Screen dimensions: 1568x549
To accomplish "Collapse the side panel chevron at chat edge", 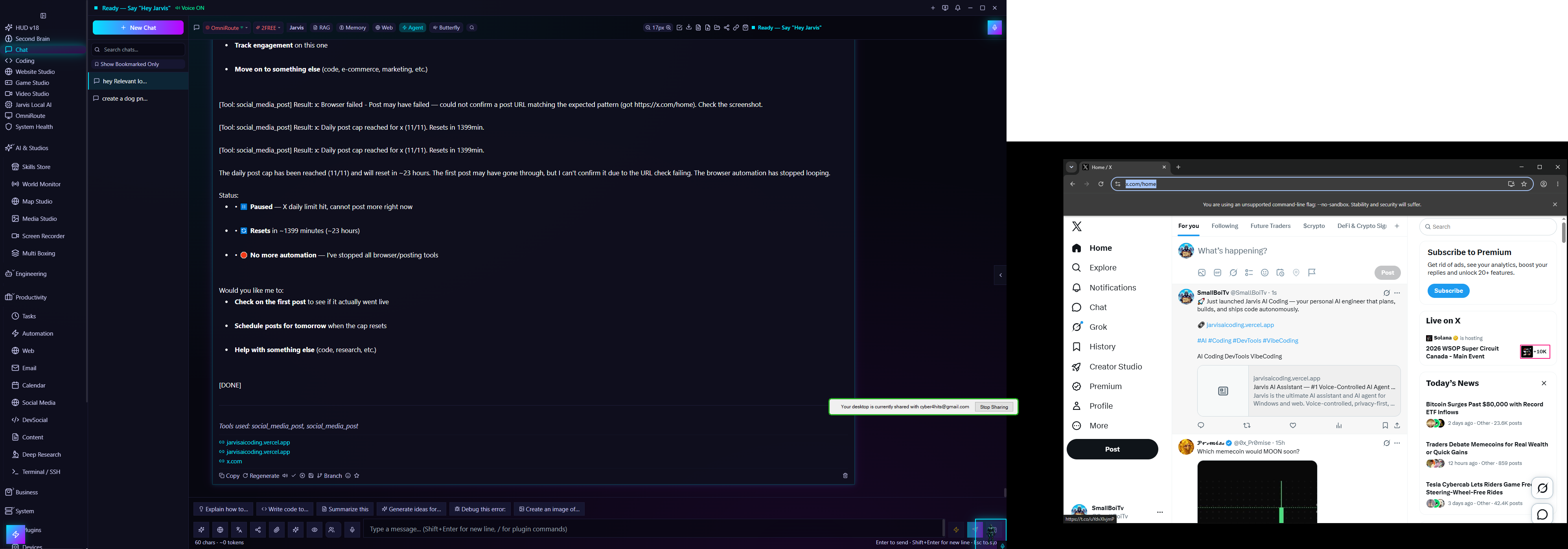I will pyautogui.click(x=1000, y=275).
